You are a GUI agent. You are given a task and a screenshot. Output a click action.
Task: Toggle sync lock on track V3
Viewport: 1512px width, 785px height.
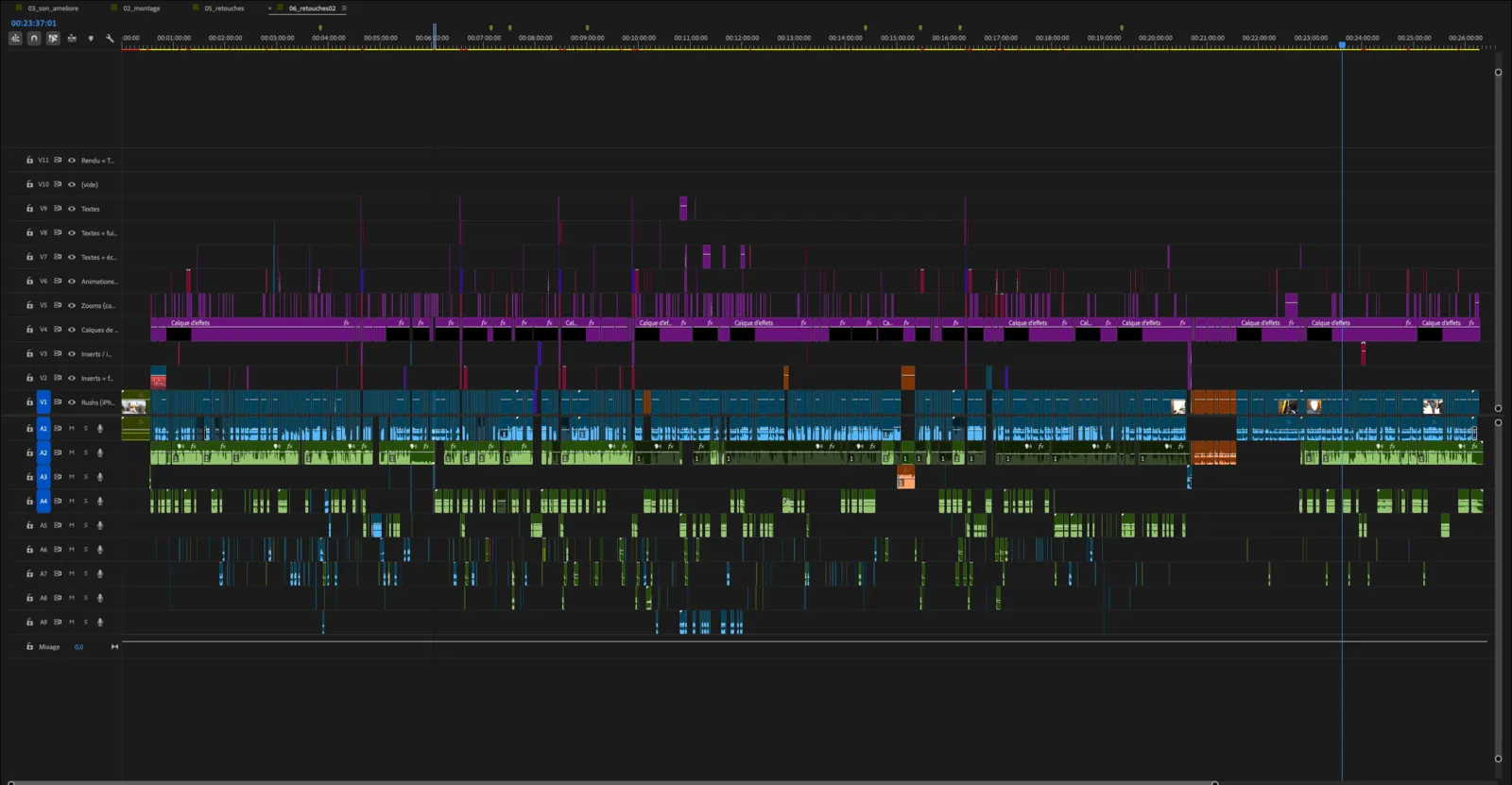58,353
